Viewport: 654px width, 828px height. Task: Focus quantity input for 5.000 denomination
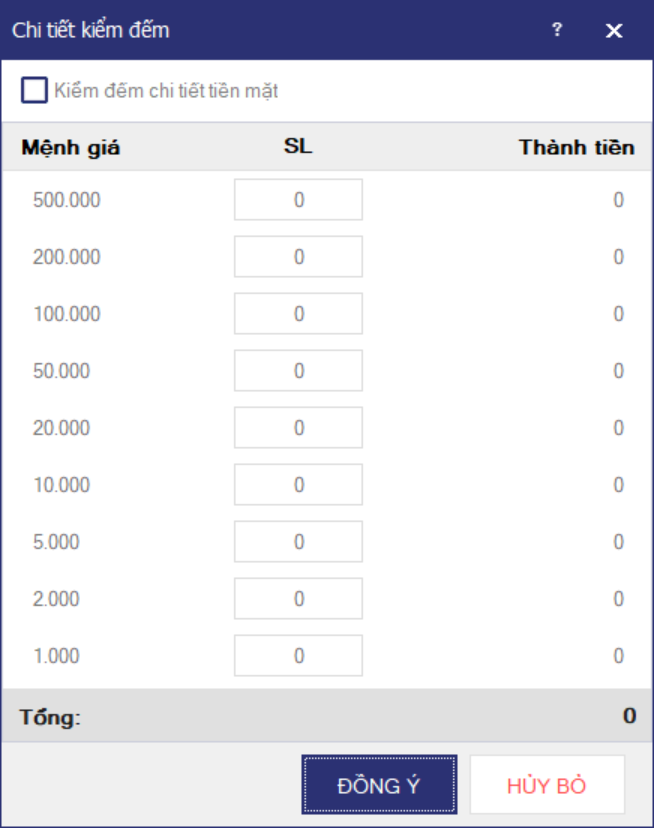point(298,542)
